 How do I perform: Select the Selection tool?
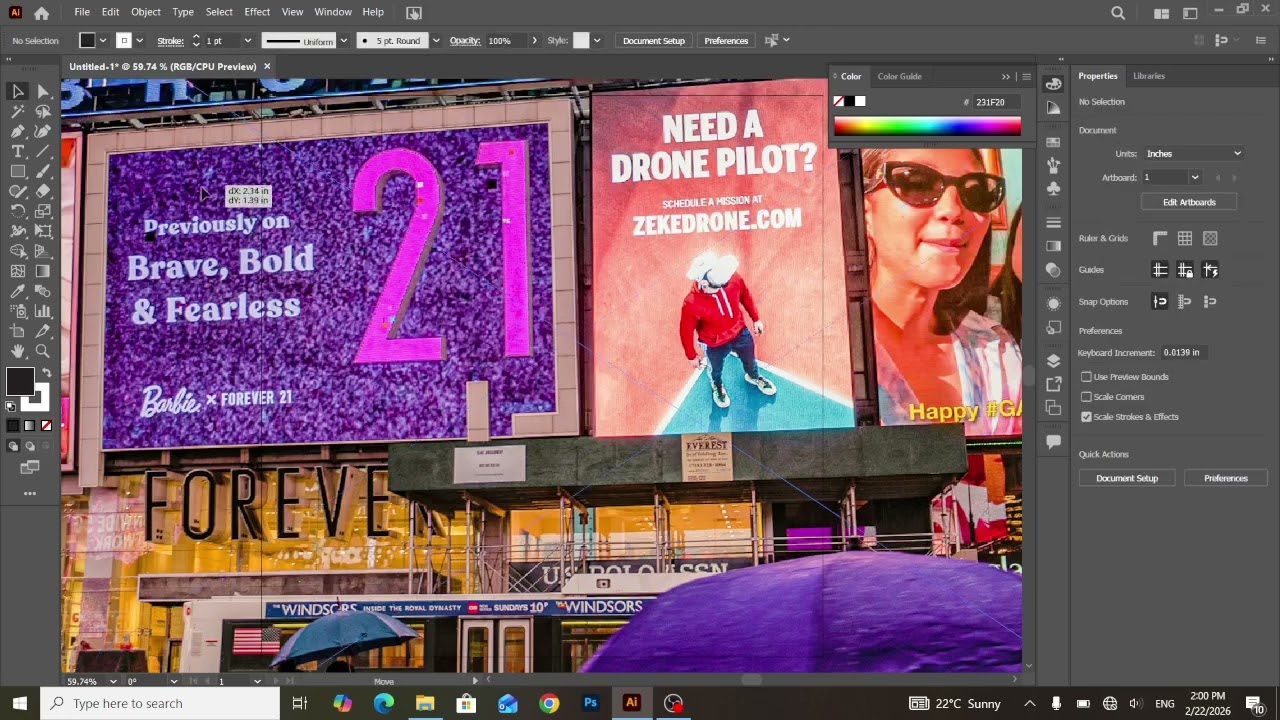coord(18,91)
